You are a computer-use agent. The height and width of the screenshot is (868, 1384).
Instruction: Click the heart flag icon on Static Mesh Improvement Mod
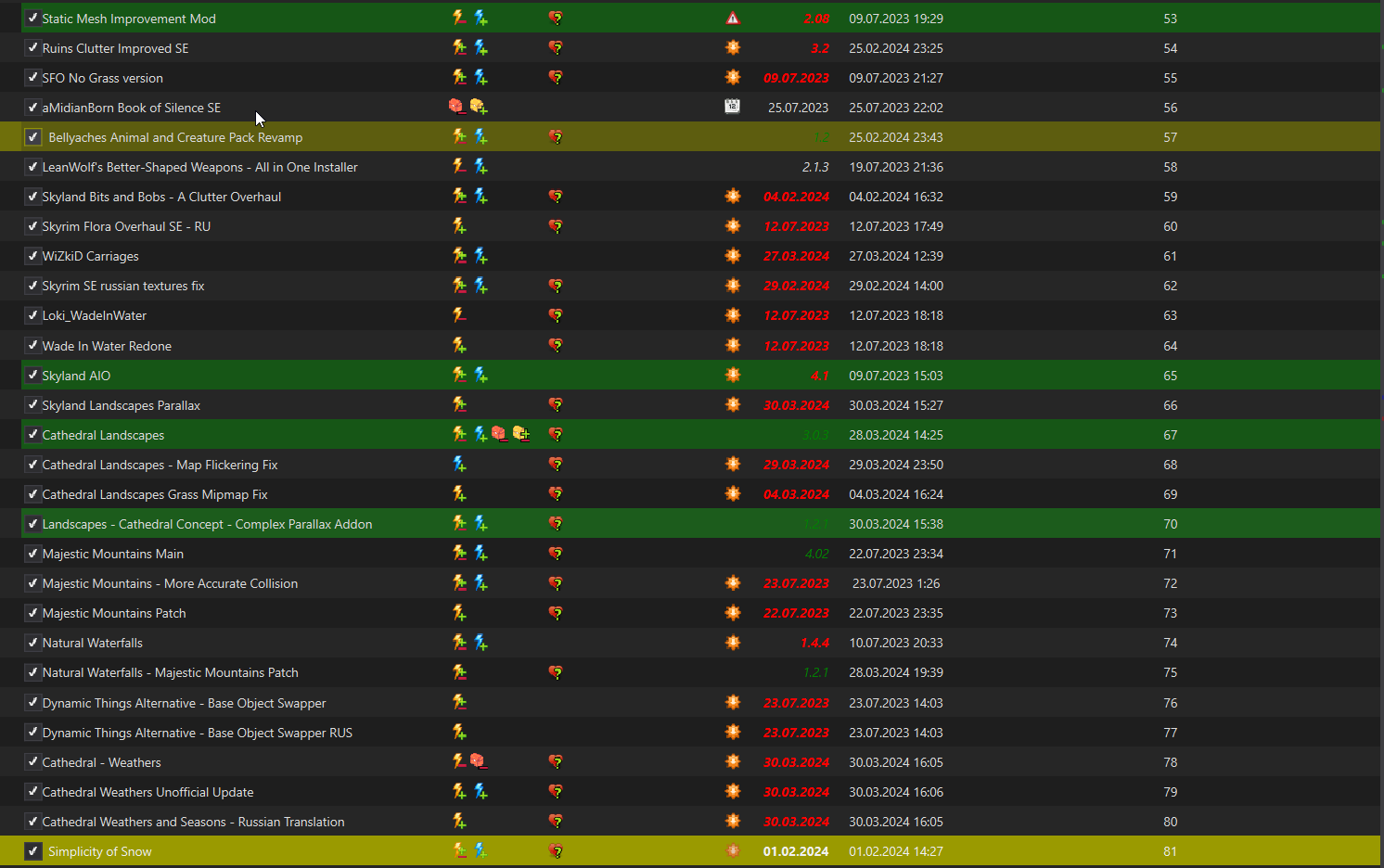pos(556,18)
